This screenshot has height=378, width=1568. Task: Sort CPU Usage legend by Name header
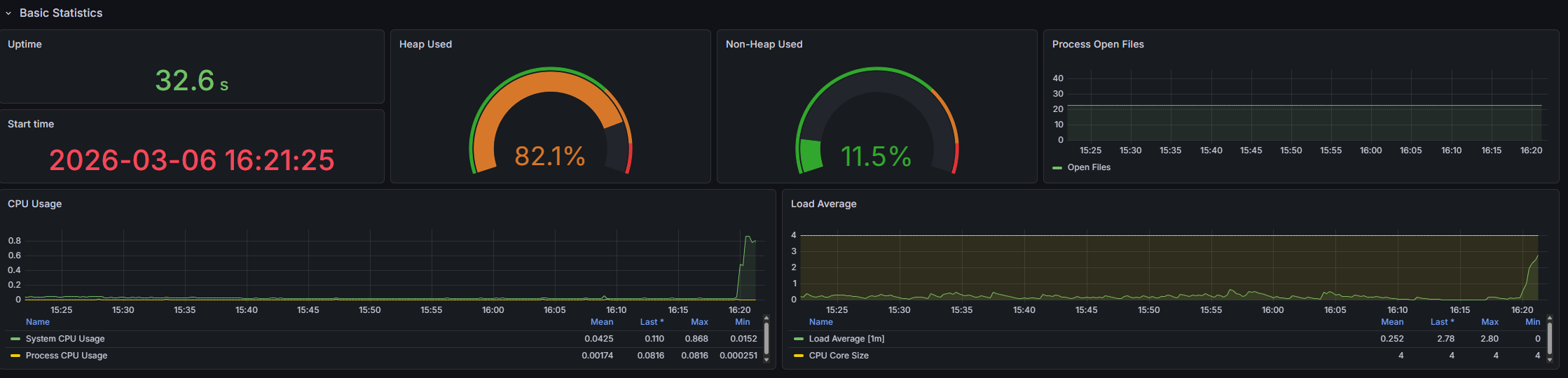pyautogui.click(x=38, y=322)
